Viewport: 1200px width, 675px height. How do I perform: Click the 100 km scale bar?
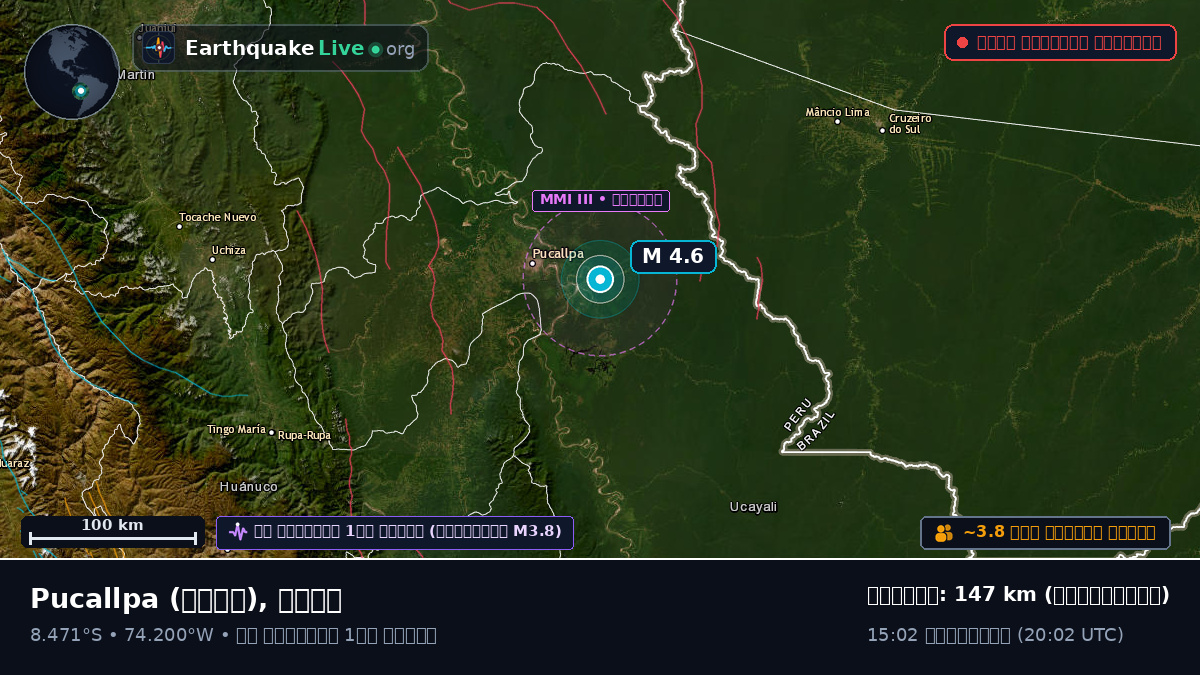point(113,532)
